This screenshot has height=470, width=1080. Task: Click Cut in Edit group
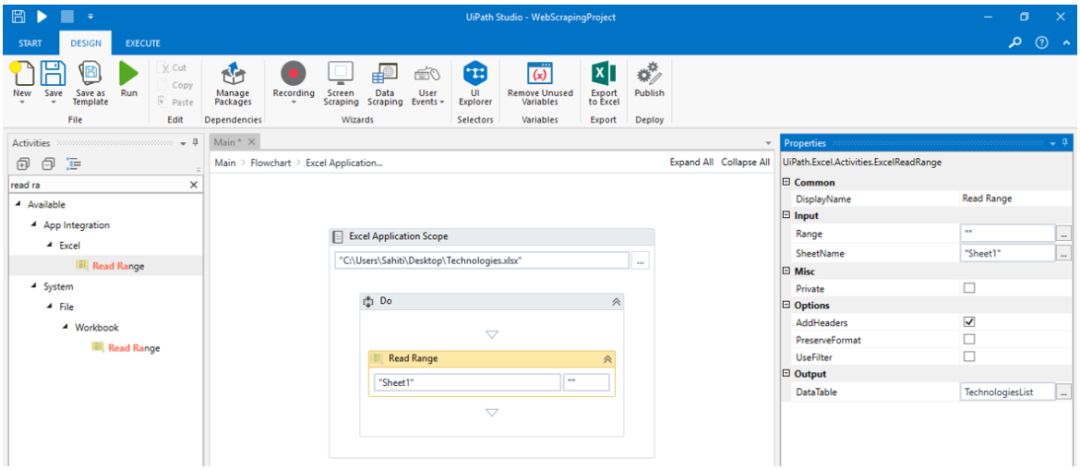174,68
